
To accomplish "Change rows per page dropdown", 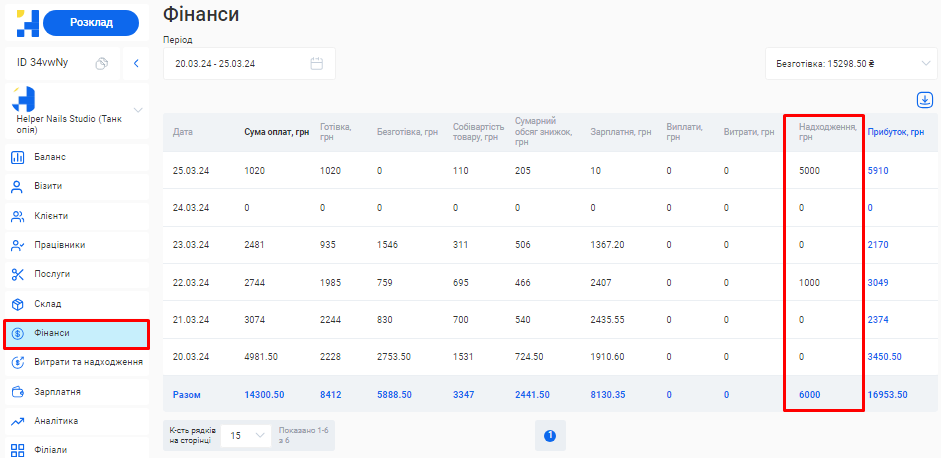I will click(246, 435).
